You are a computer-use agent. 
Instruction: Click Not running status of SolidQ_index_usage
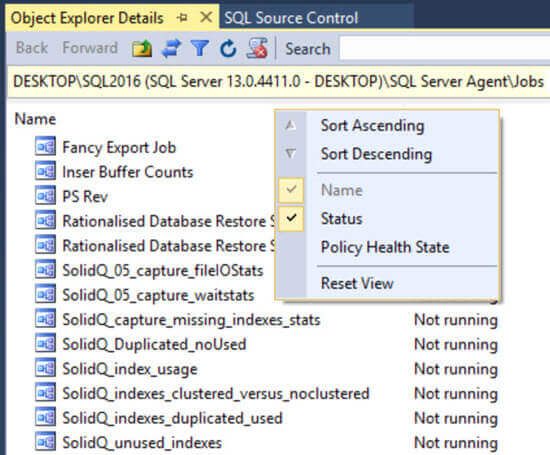coord(456,369)
